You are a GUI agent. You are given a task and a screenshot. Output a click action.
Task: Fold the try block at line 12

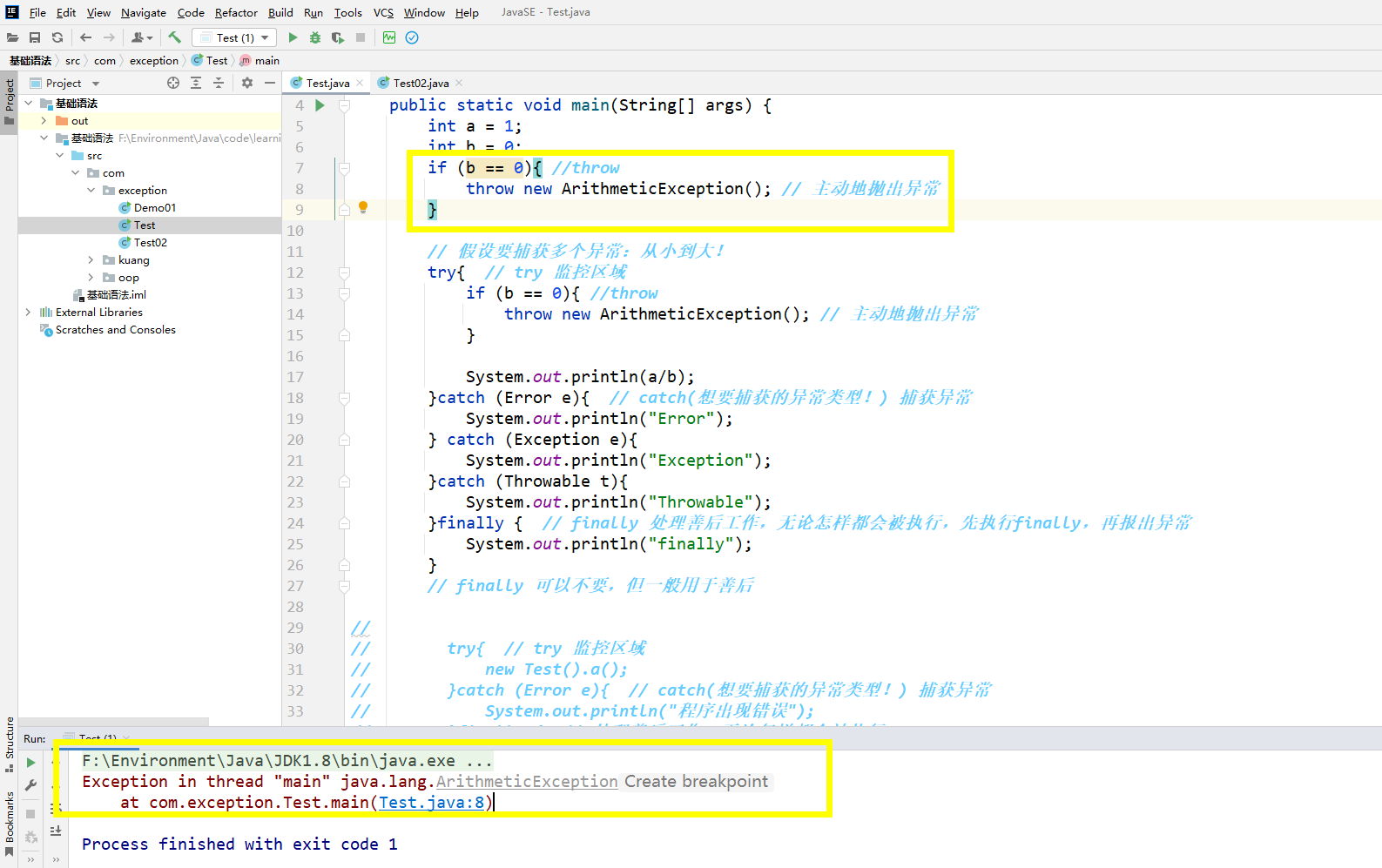344,273
